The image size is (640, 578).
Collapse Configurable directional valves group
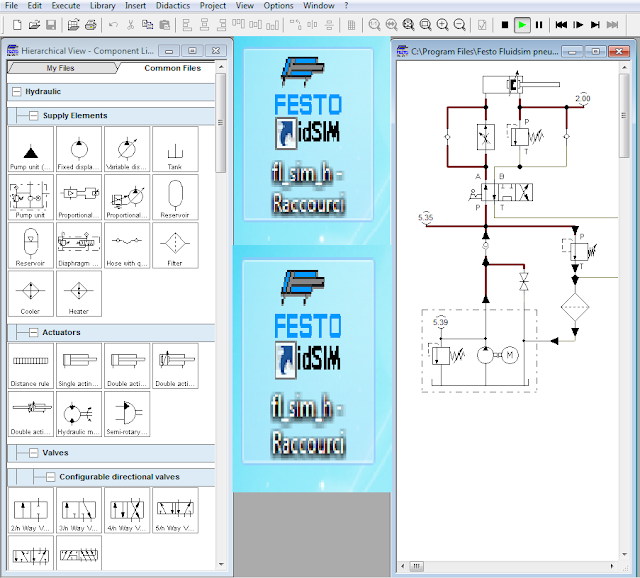click(50, 477)
